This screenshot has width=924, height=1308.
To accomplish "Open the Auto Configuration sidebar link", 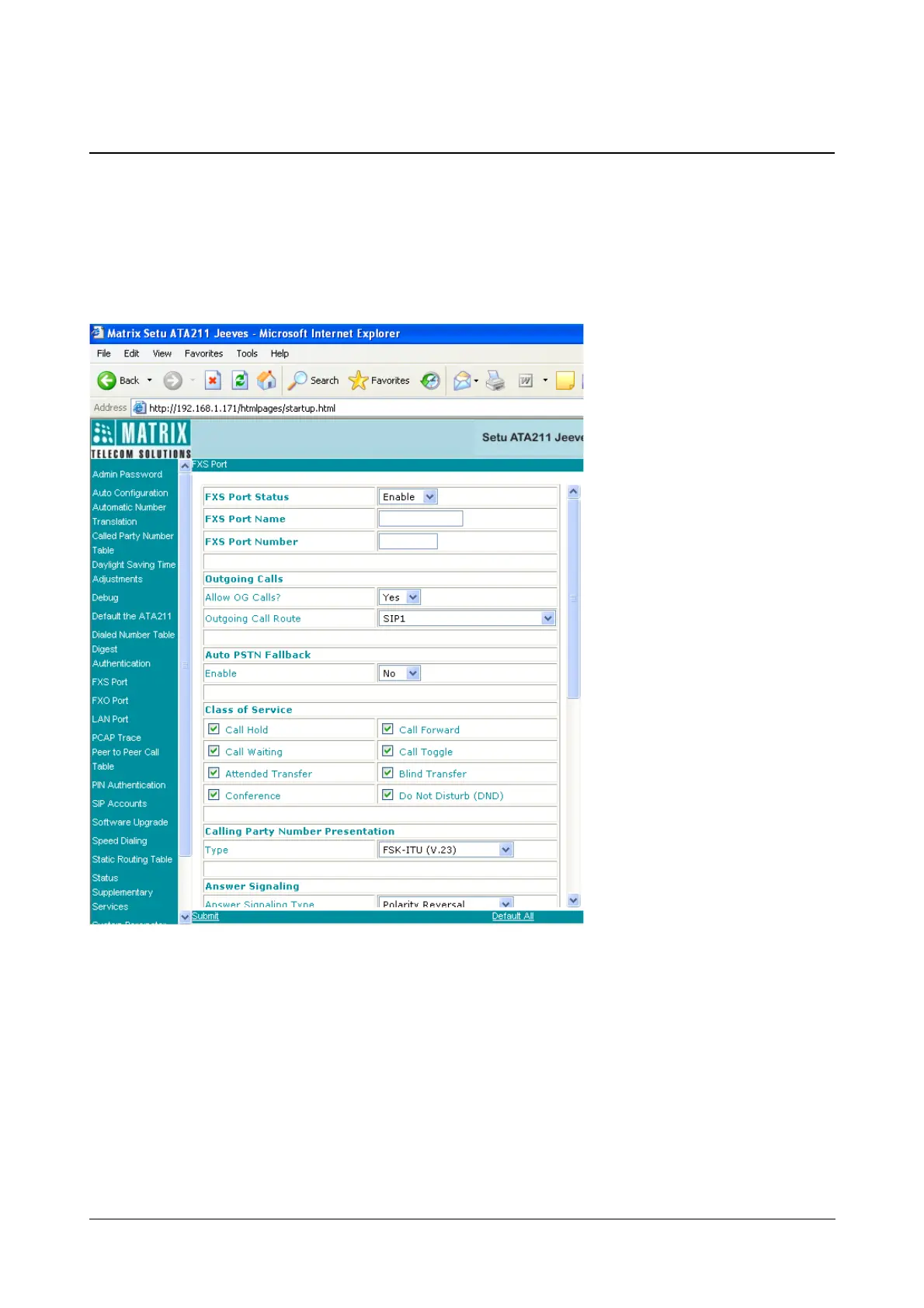I will pos(130,493).
